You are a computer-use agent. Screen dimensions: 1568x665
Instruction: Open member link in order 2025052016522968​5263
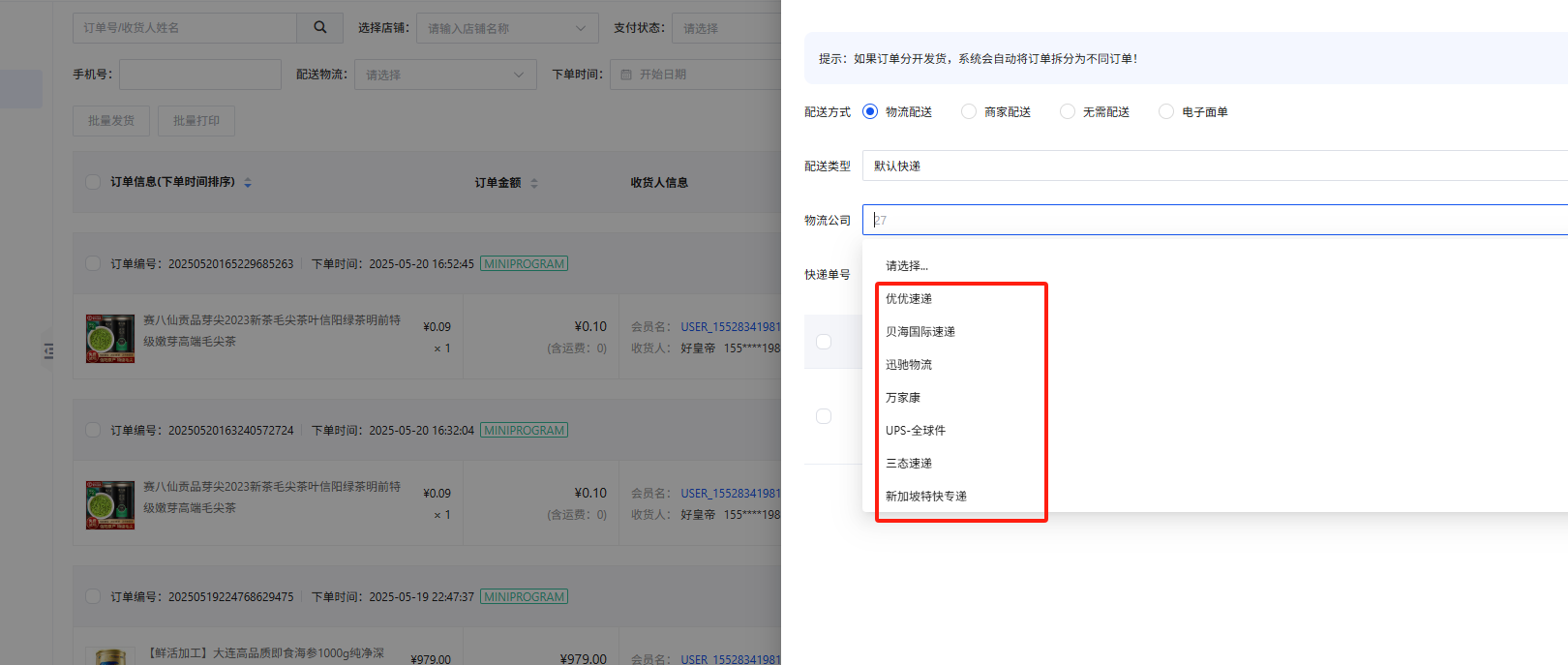(x=730, y=327)
